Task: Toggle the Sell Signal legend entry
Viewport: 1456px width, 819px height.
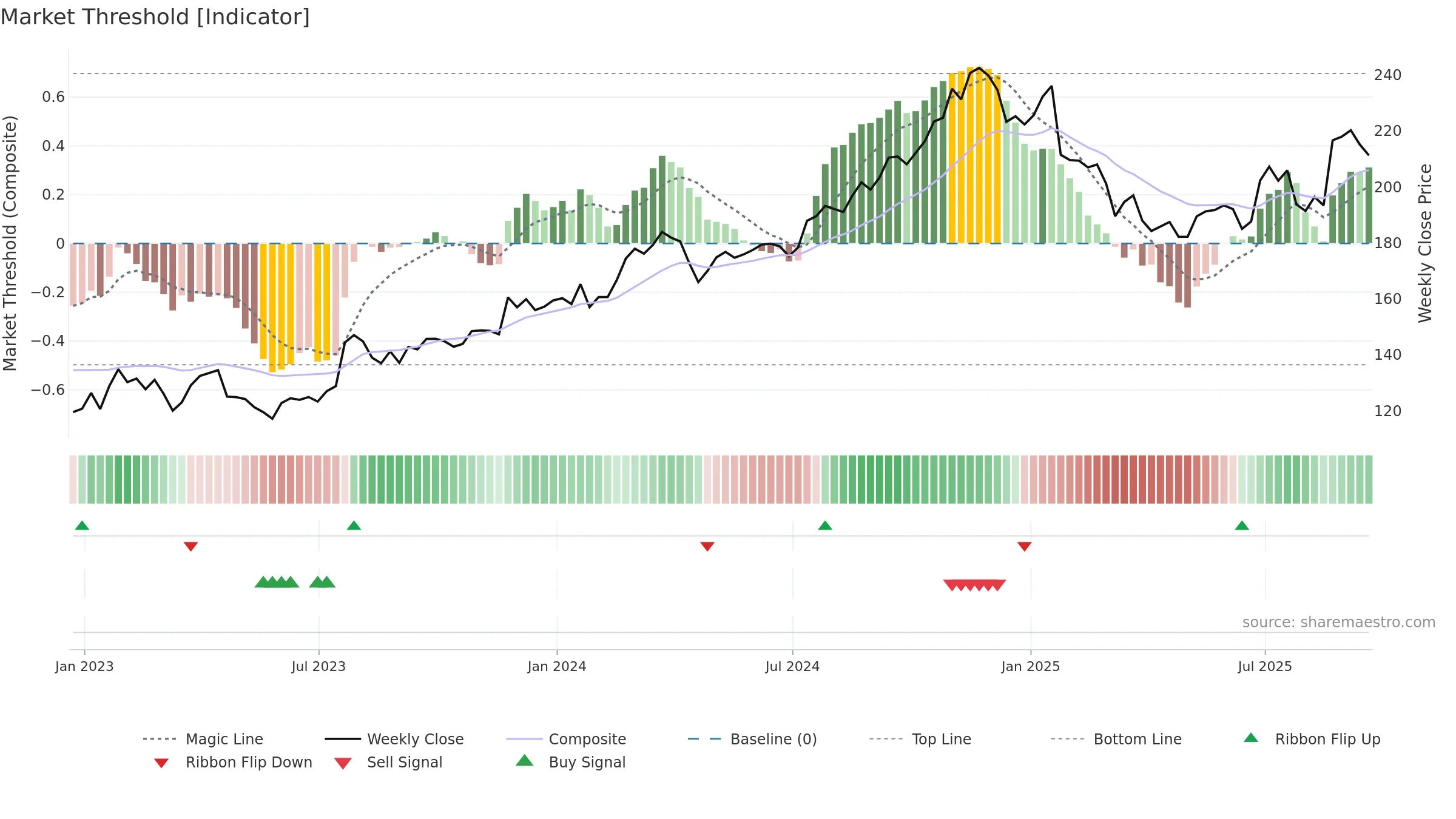Action: [388, 762]
